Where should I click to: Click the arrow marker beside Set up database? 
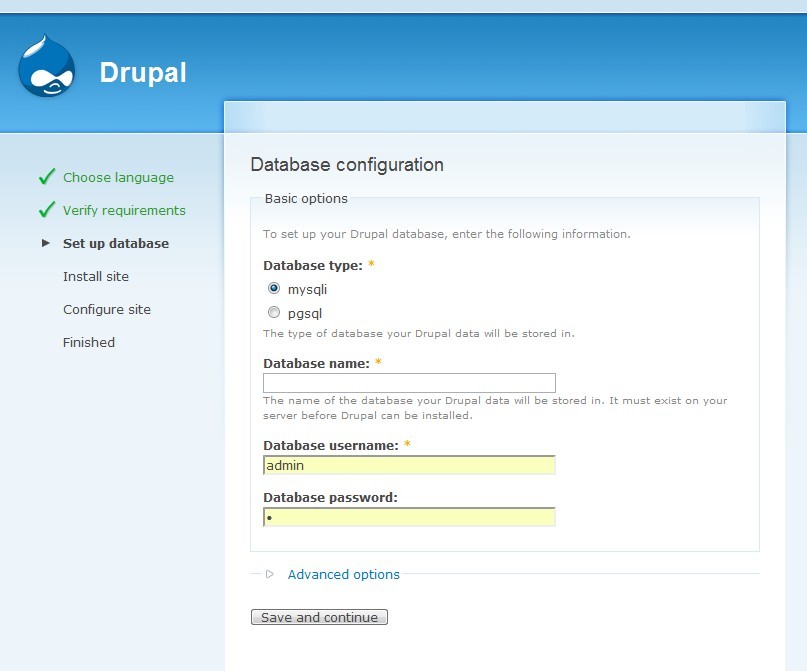[x=46, y=243]
